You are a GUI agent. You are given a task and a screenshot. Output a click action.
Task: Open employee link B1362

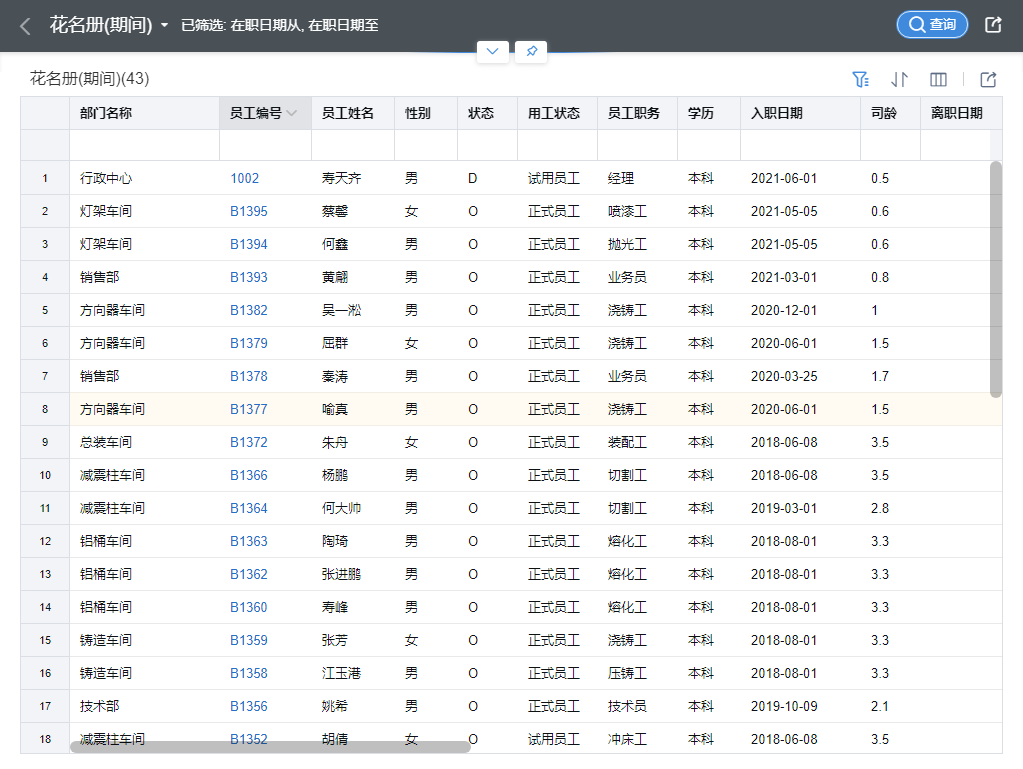[x=249, y=574]
